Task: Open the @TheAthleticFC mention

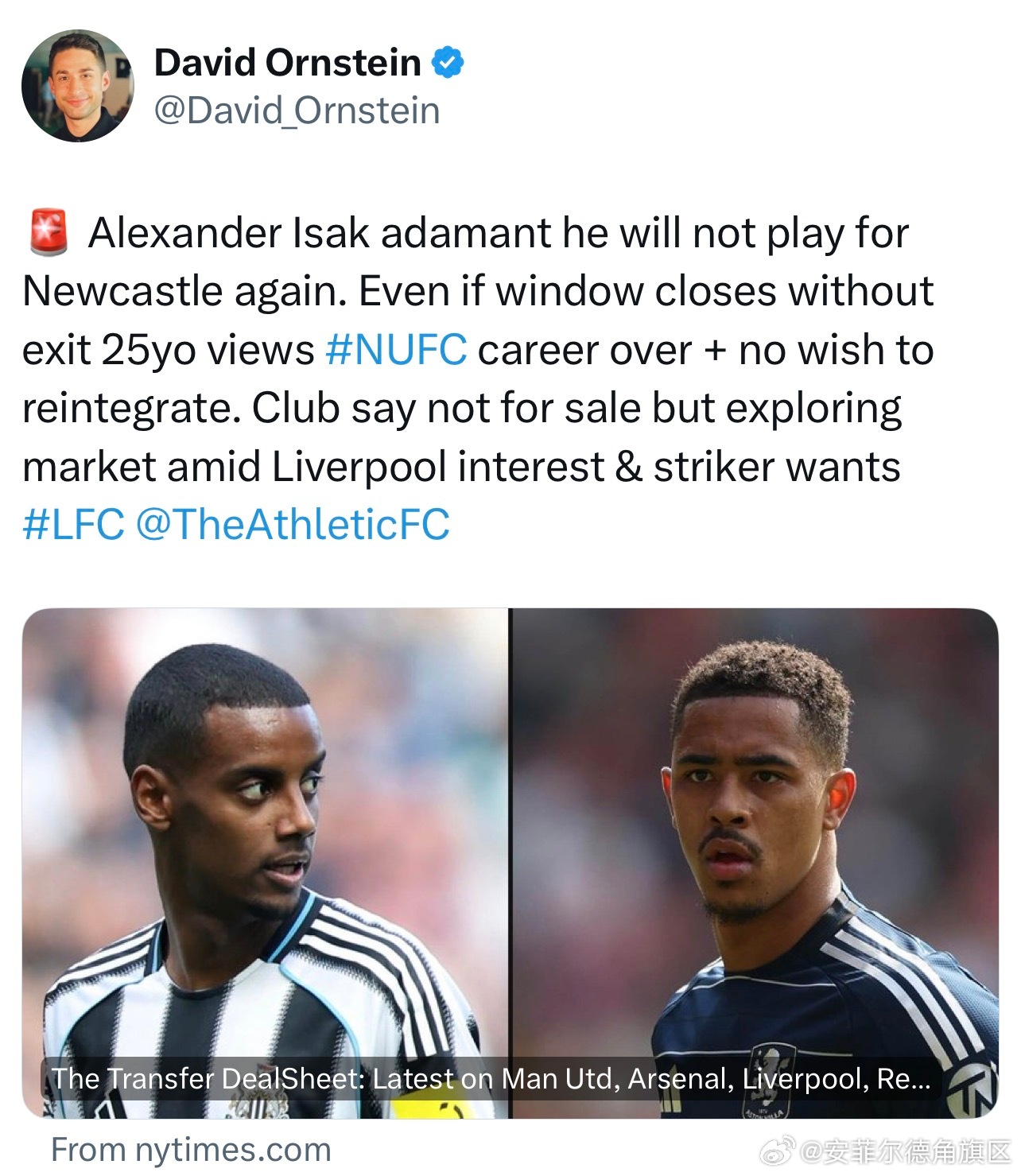Action: click(293, 525)
